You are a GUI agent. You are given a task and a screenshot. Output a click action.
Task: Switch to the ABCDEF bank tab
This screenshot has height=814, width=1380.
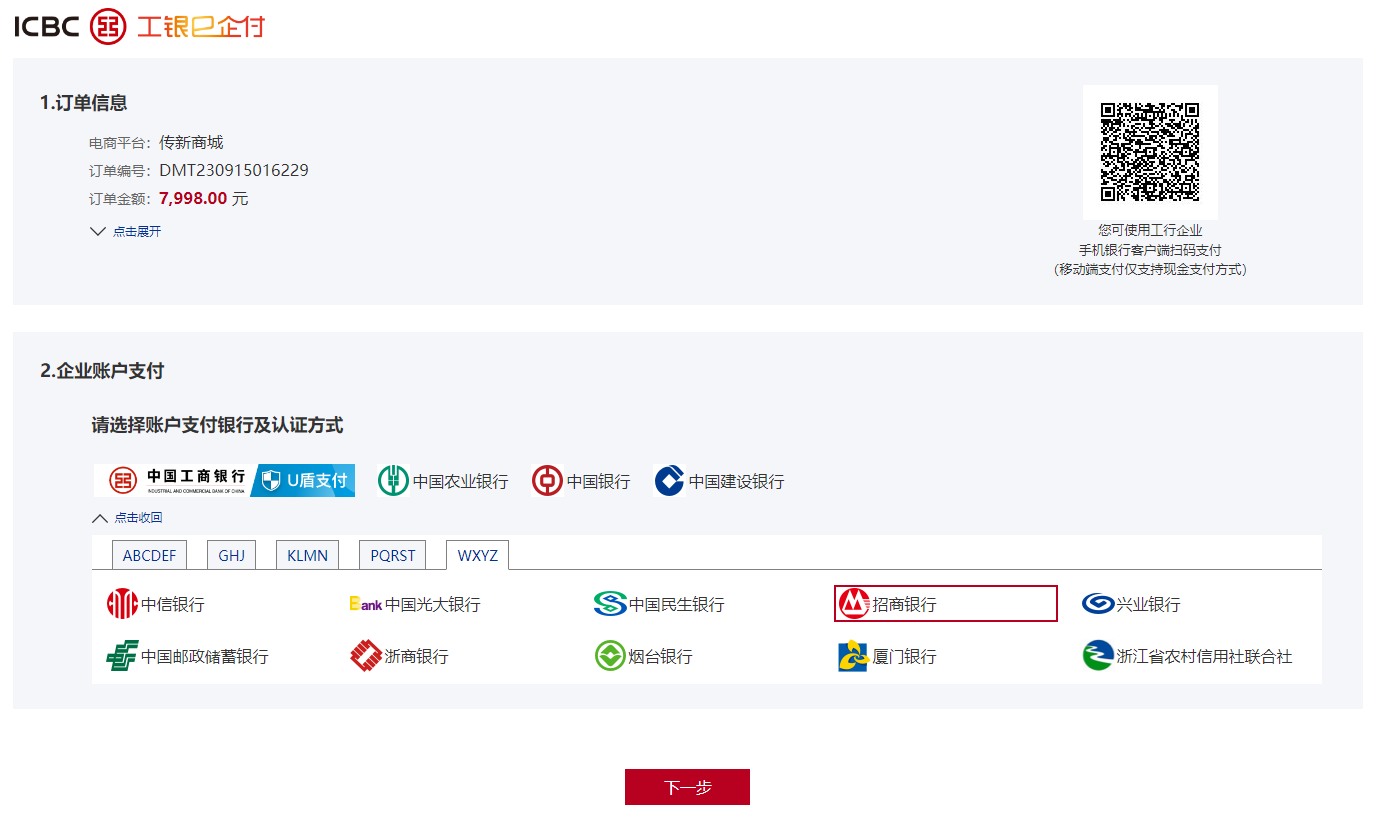[149, 555]
